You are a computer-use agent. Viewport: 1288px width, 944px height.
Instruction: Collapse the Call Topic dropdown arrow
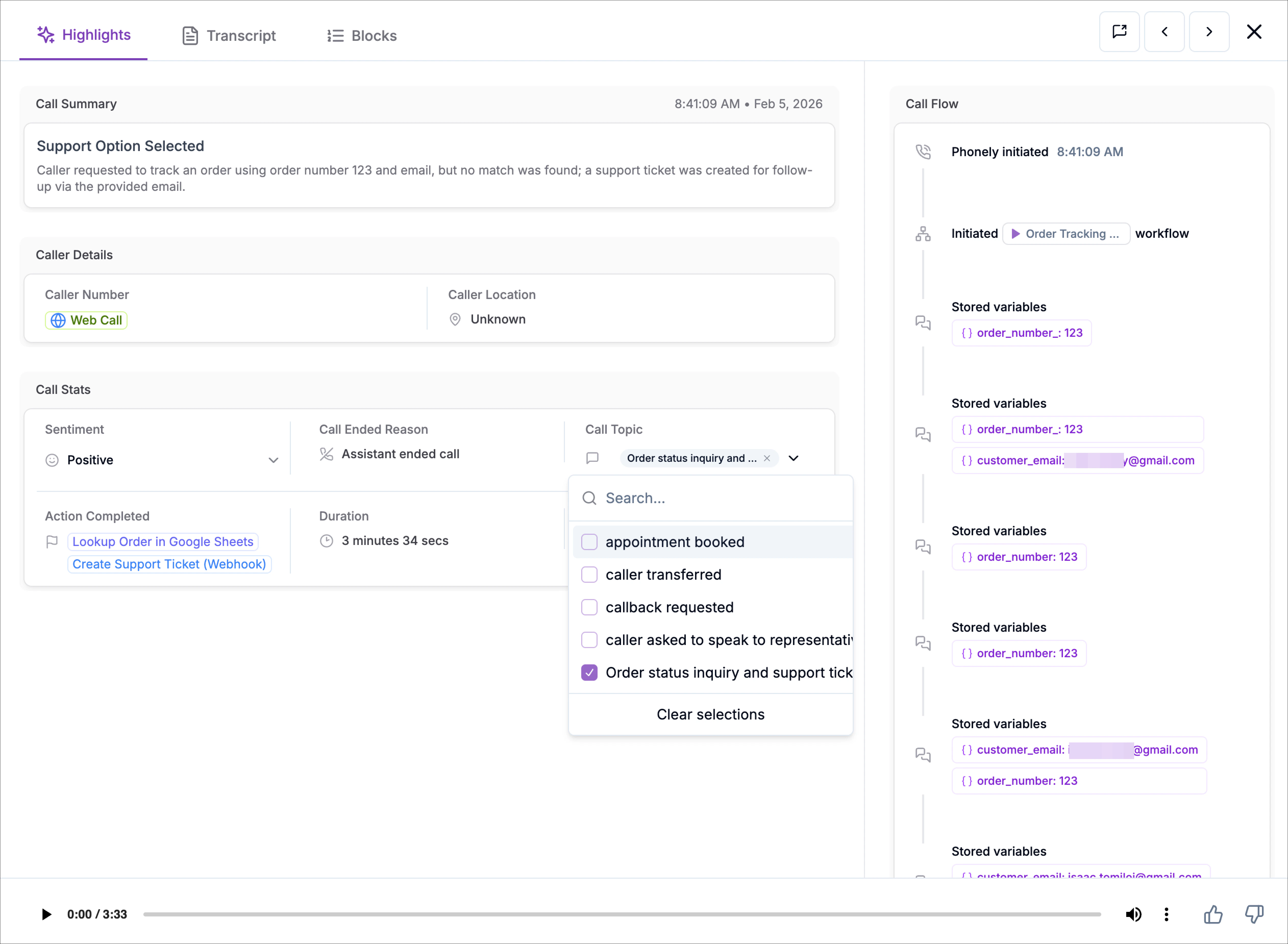coord(793,458)
